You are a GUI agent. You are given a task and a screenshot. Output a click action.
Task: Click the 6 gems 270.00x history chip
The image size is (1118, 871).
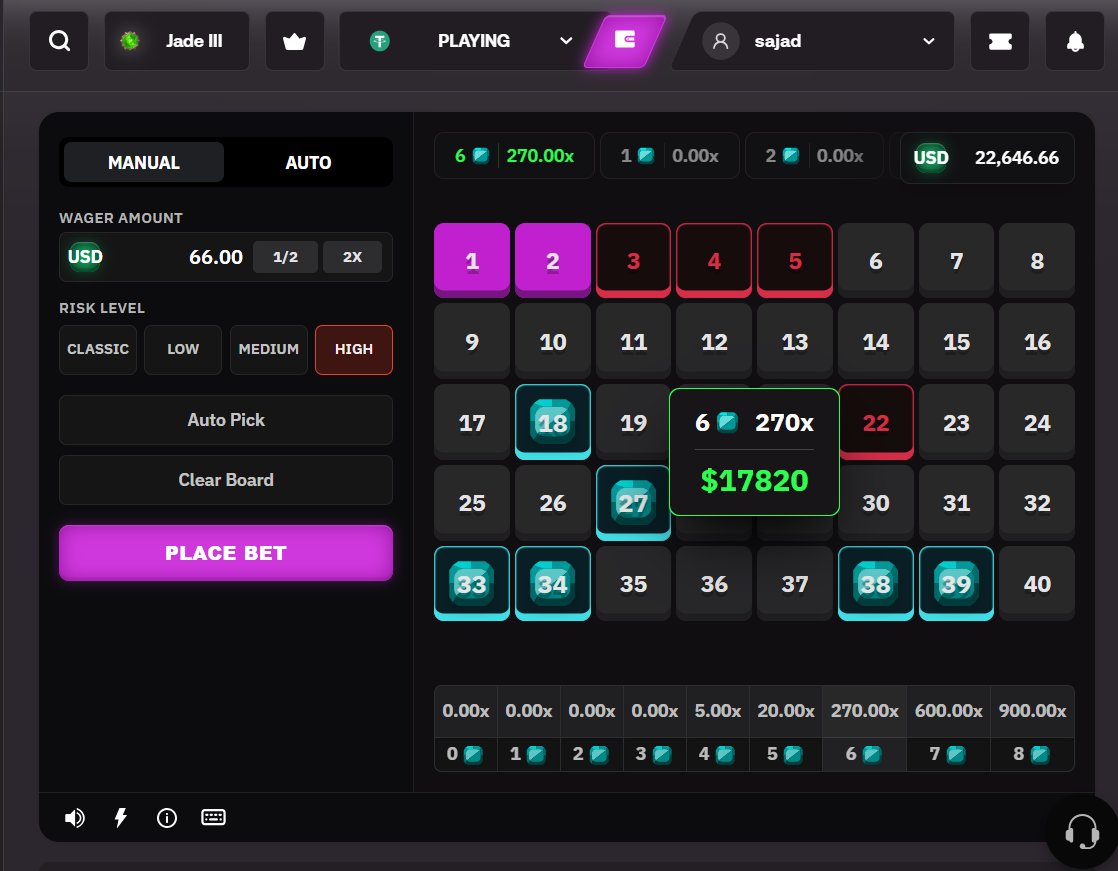point(514,155)
